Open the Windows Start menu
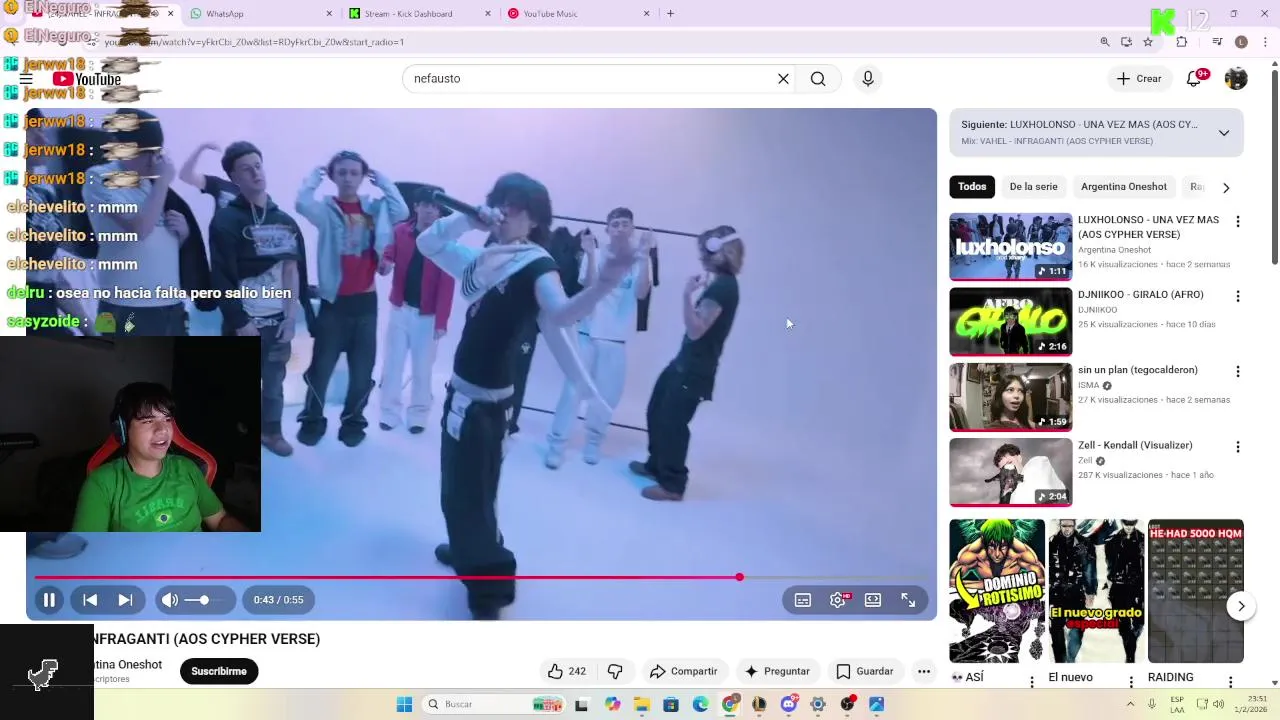 tap(404, 704)
